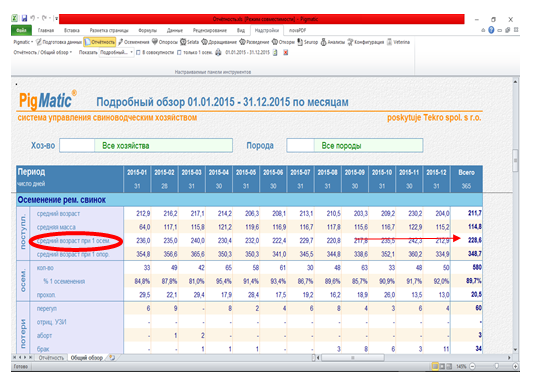Open the Конфигурация tool
Screen dimensions: 535x383
(366, 42)
